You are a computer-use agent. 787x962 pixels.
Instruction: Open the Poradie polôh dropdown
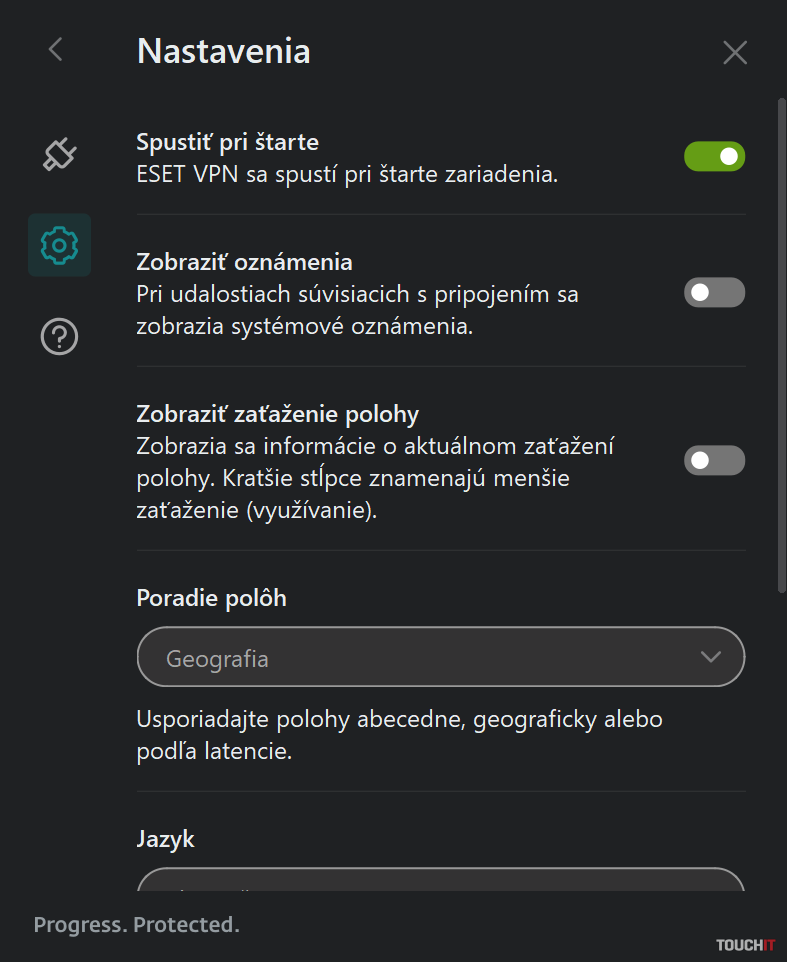[x=440, y=656]
